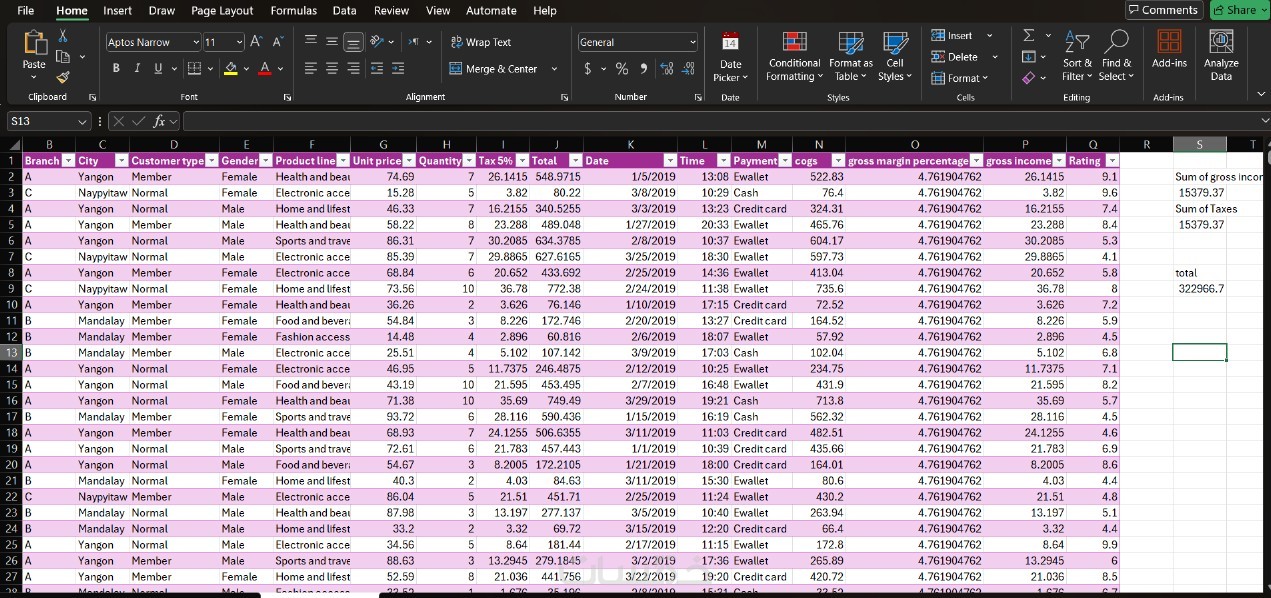Open the General number format dropdown
This screenshot has height=598, width=1271.
pos(692,42)
